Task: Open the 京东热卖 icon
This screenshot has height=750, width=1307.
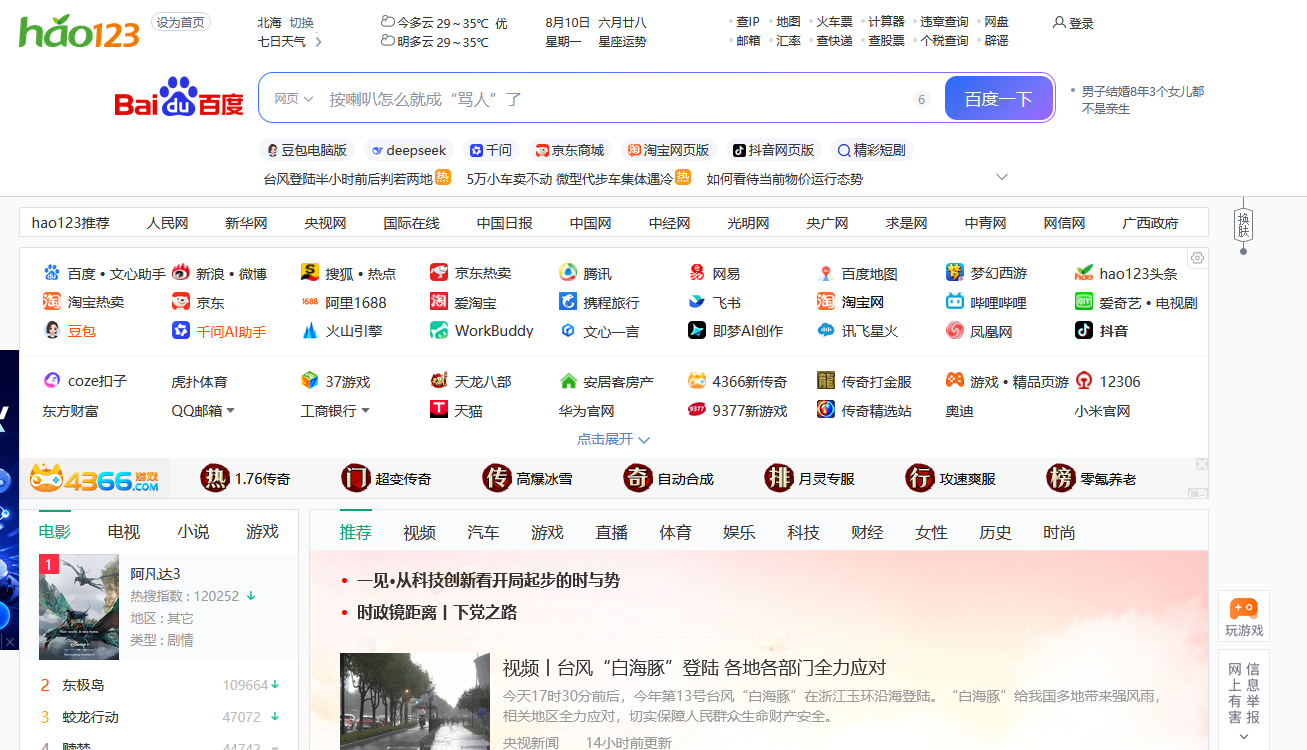Action: (x=439, y=273)
